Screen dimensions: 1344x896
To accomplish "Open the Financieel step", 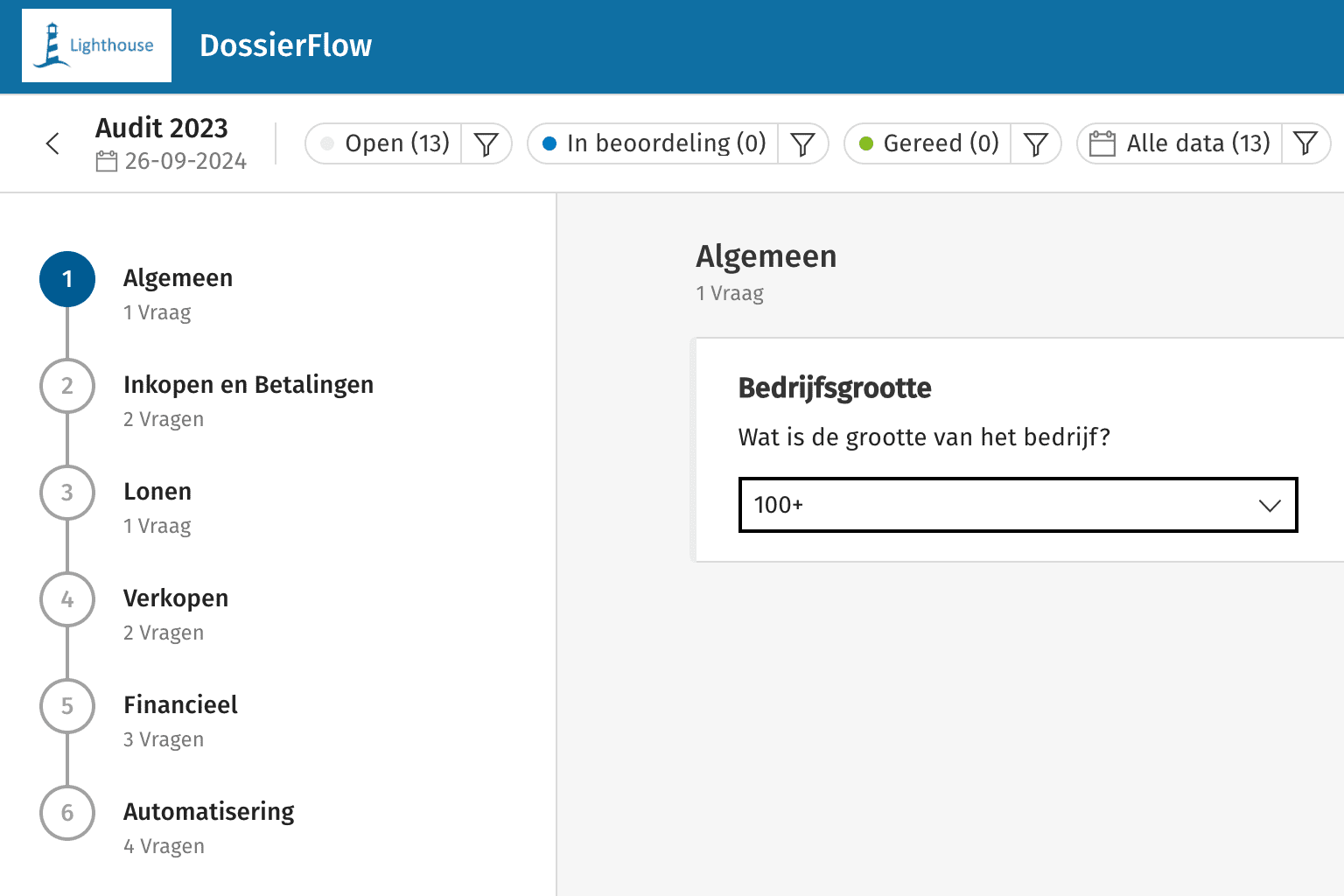I will (180, 705).
